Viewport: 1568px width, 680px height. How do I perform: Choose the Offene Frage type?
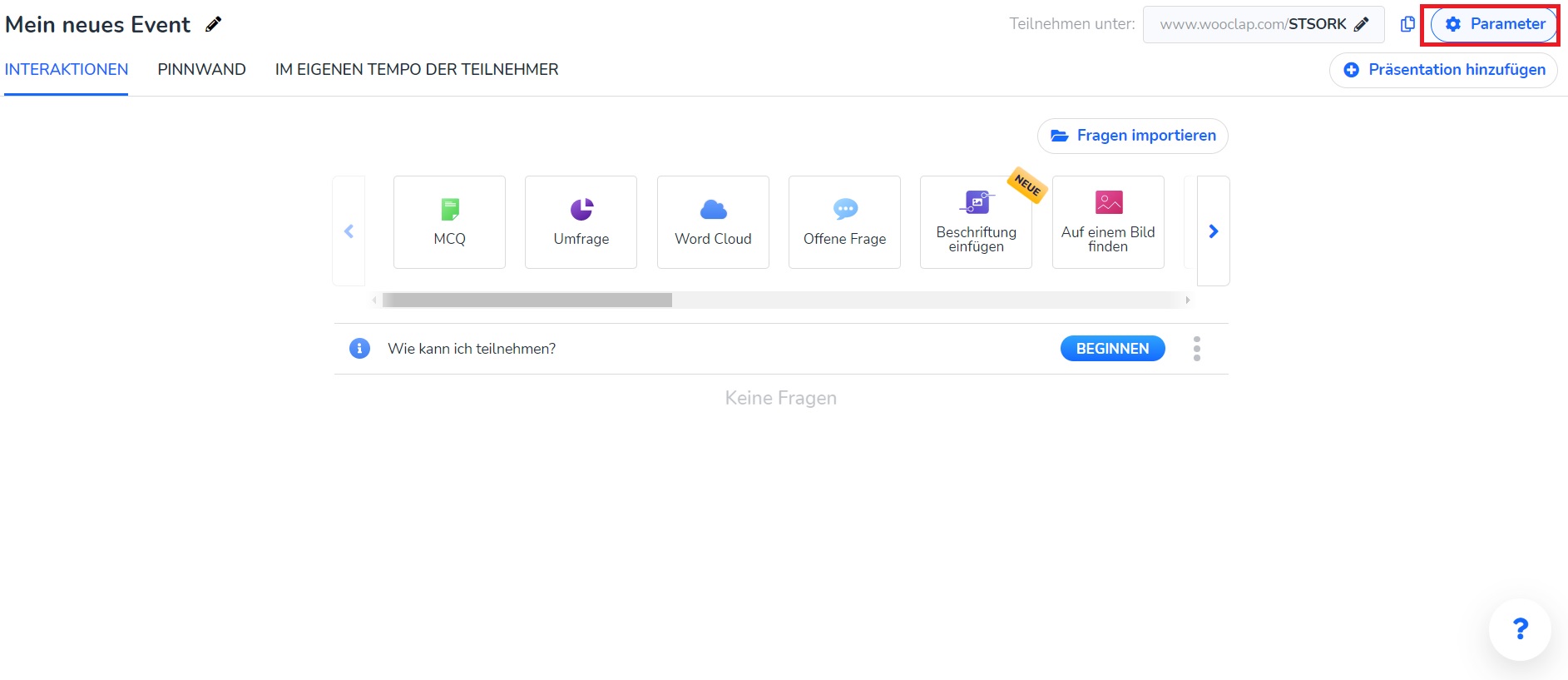(844, 222)
